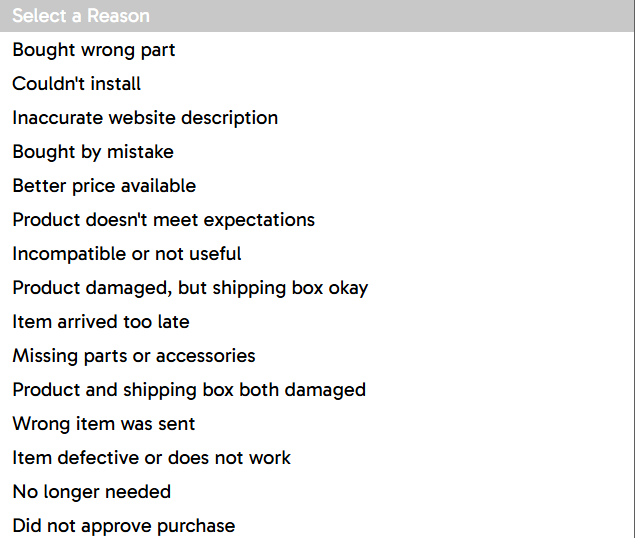Select the 'Bought wrong part' reason
Viewport: 635px width, 538px height.
tap(317, 50)
